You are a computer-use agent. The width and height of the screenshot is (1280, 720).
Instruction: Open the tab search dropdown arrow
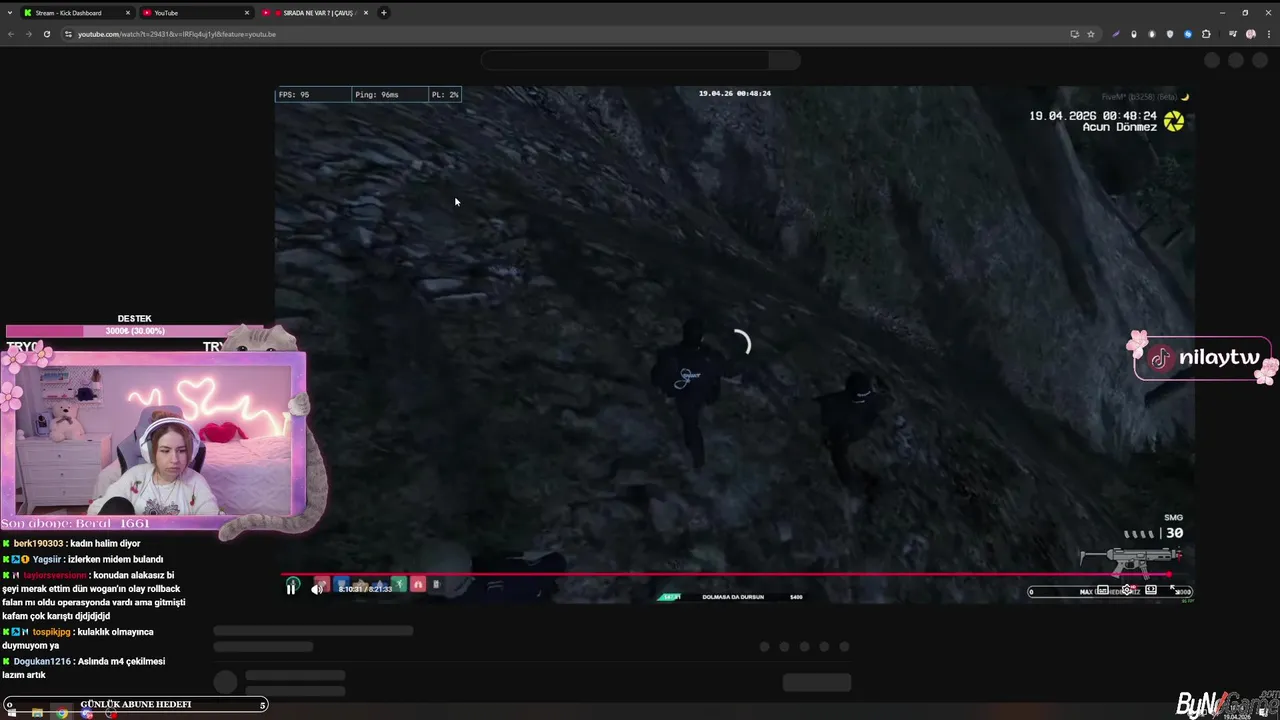coord(9,13)
